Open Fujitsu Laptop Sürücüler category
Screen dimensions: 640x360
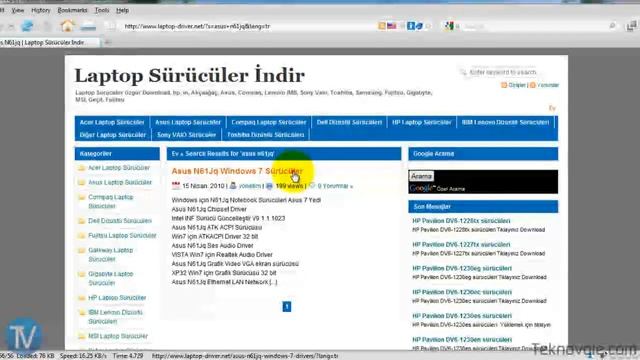click(122, 236)
